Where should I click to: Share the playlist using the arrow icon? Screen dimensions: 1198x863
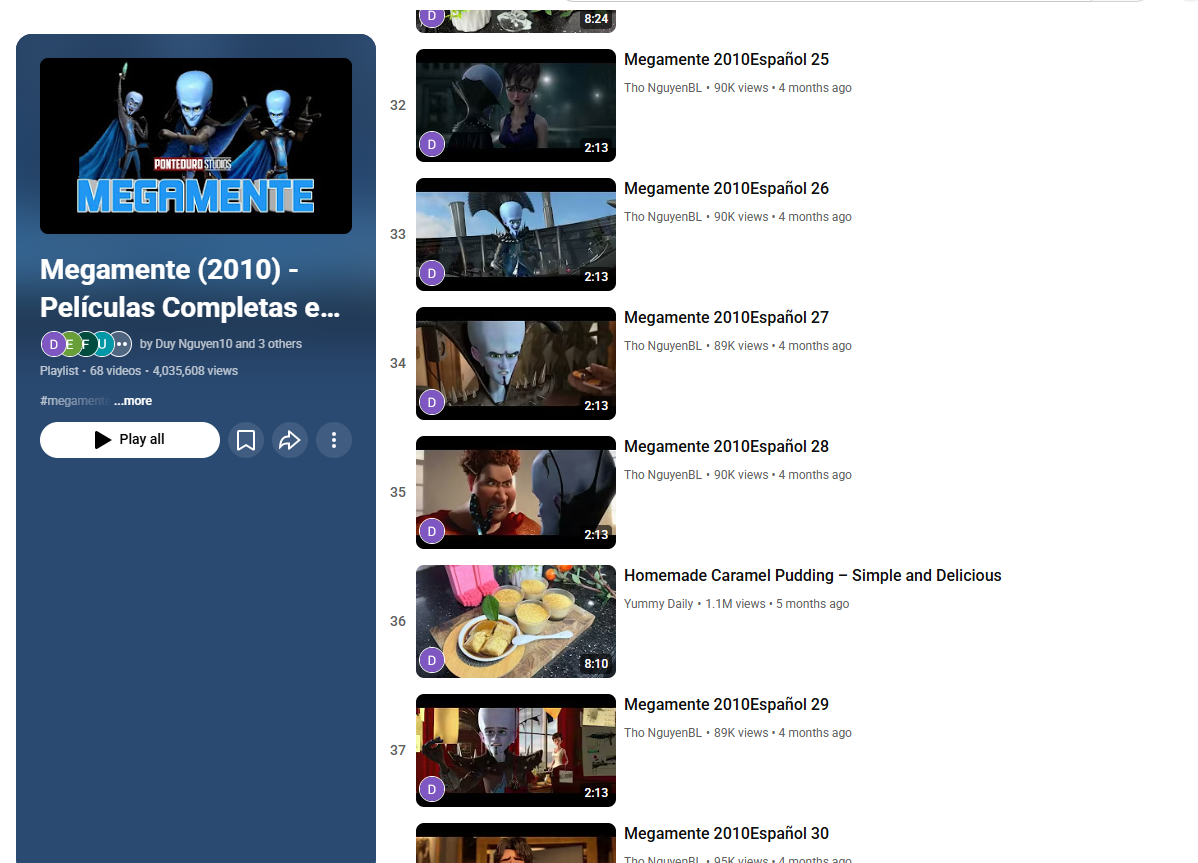point(290,440)
